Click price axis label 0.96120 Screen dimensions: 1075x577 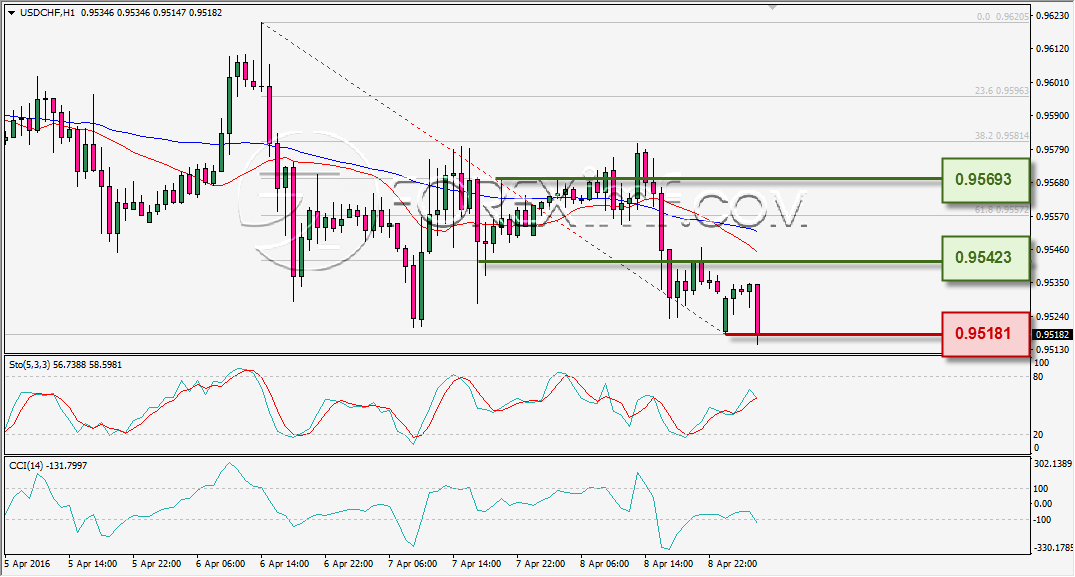1052,49
